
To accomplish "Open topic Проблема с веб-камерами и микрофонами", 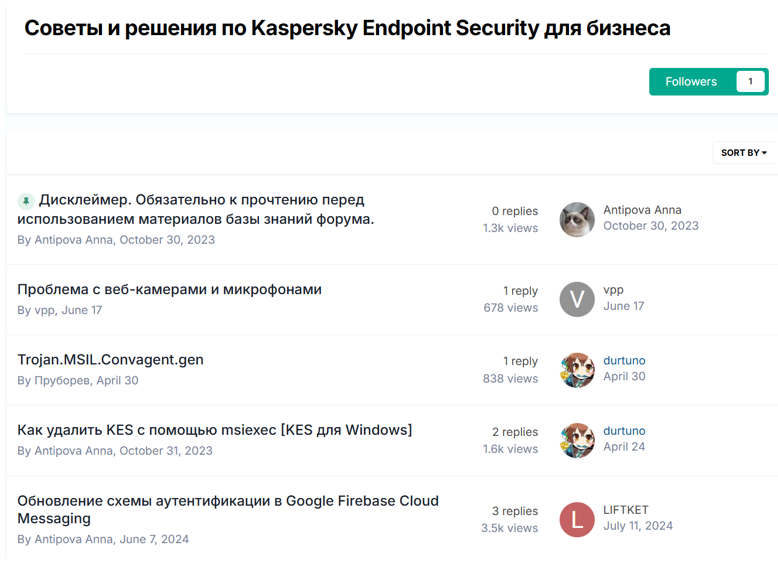I will click(169, 289).
